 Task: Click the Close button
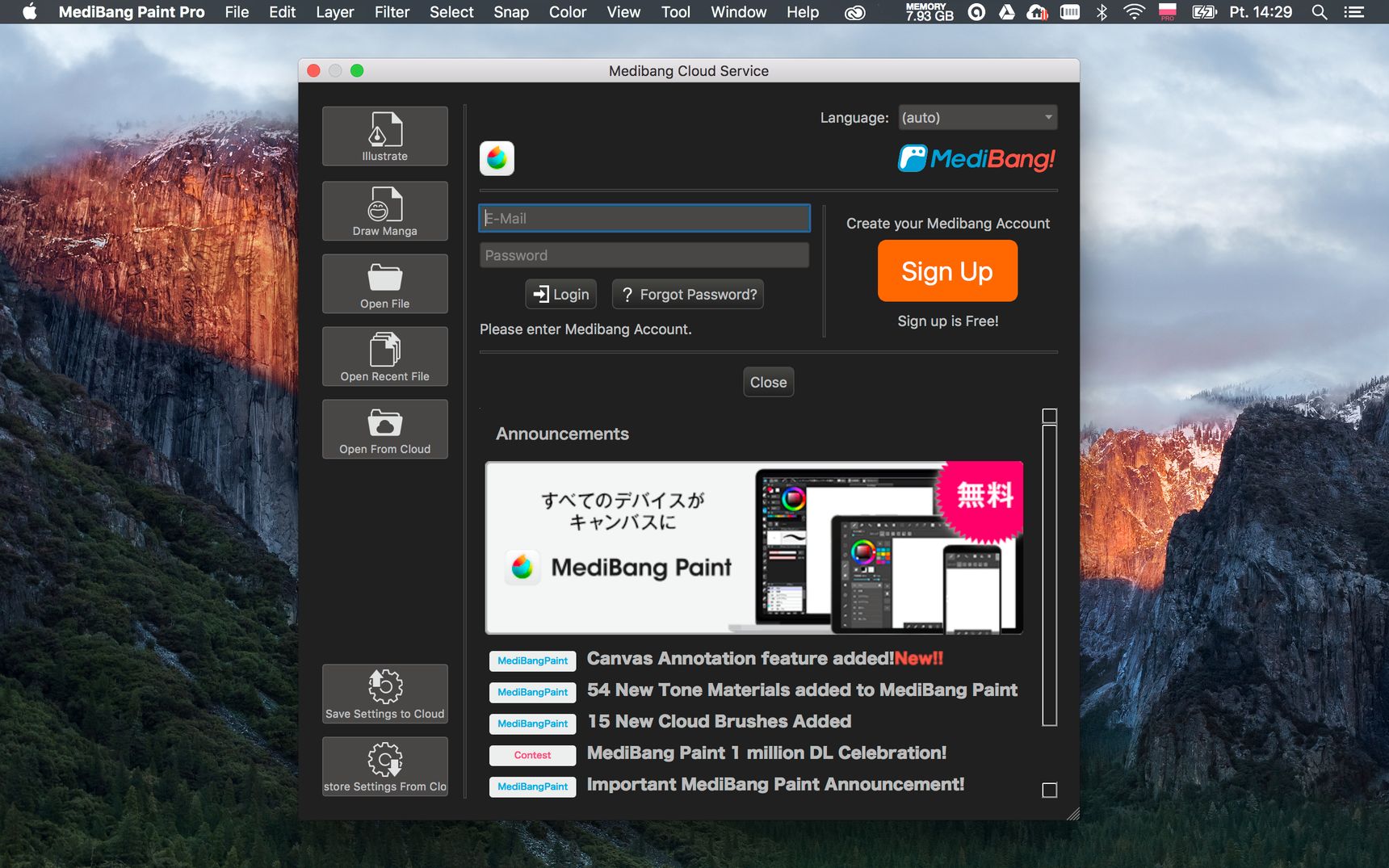(x=768, y=382)
